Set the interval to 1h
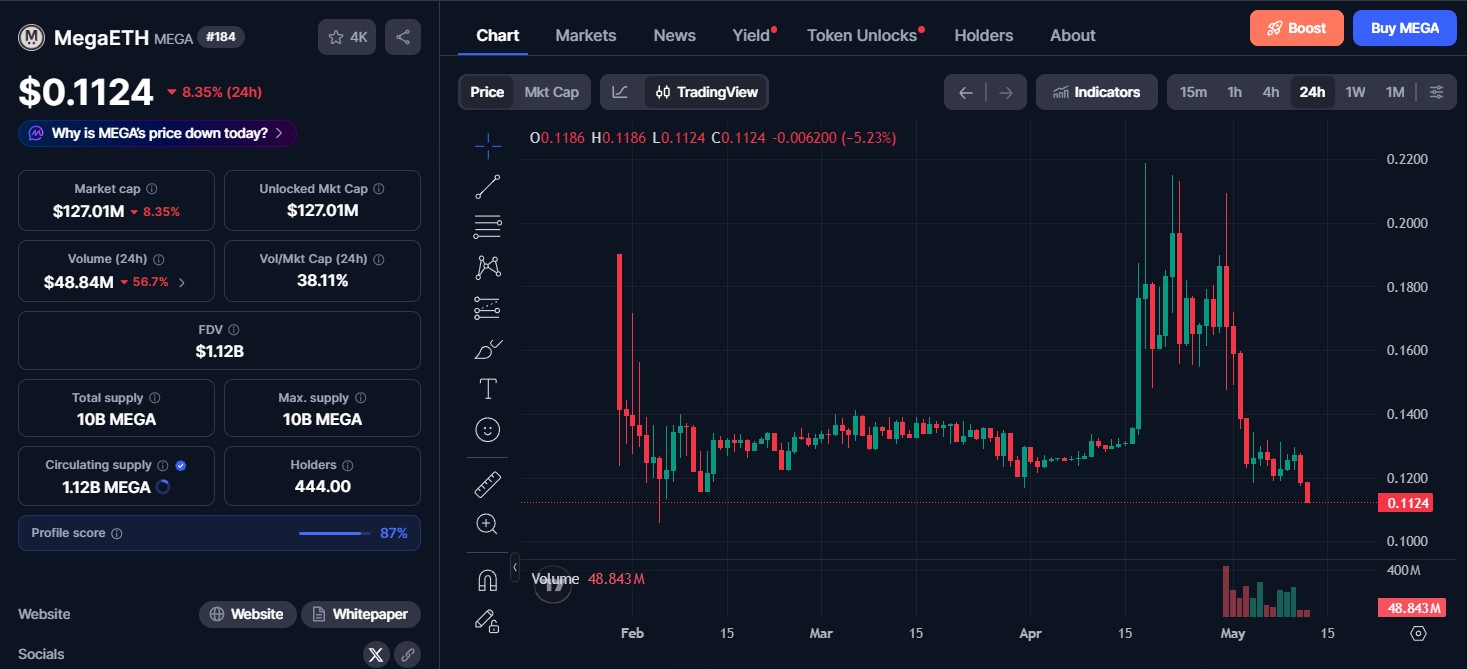 coord(1235,92)
